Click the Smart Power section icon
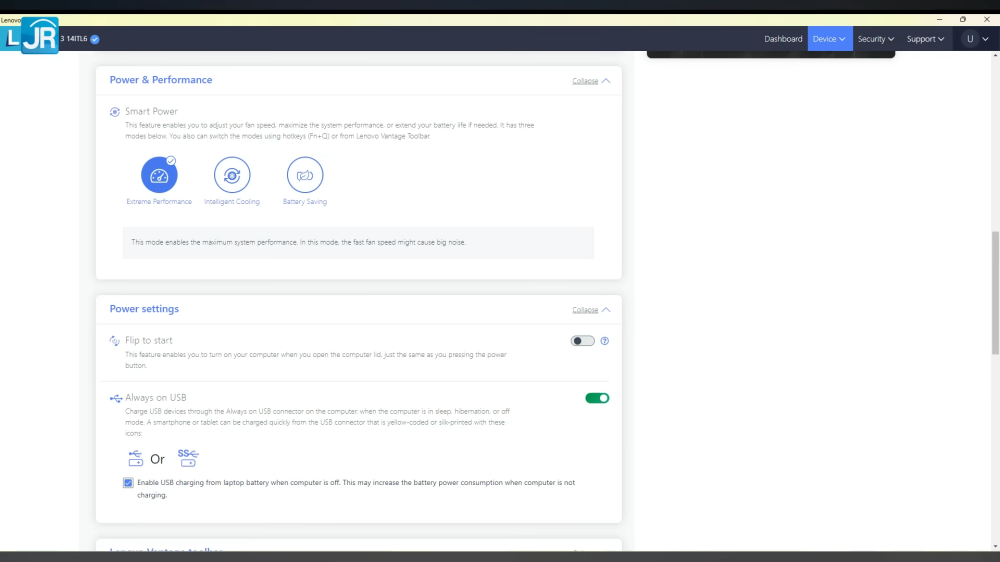 (x=115, y=112)
